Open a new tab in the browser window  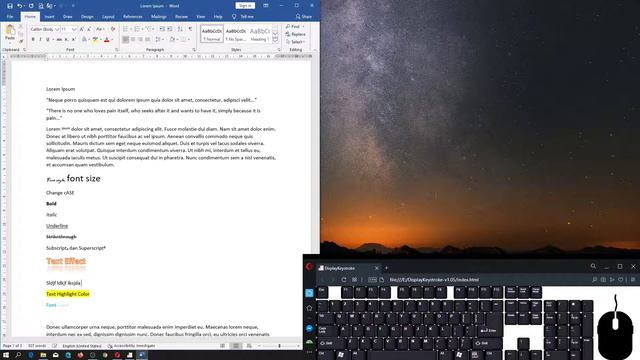tap(386, 268)
